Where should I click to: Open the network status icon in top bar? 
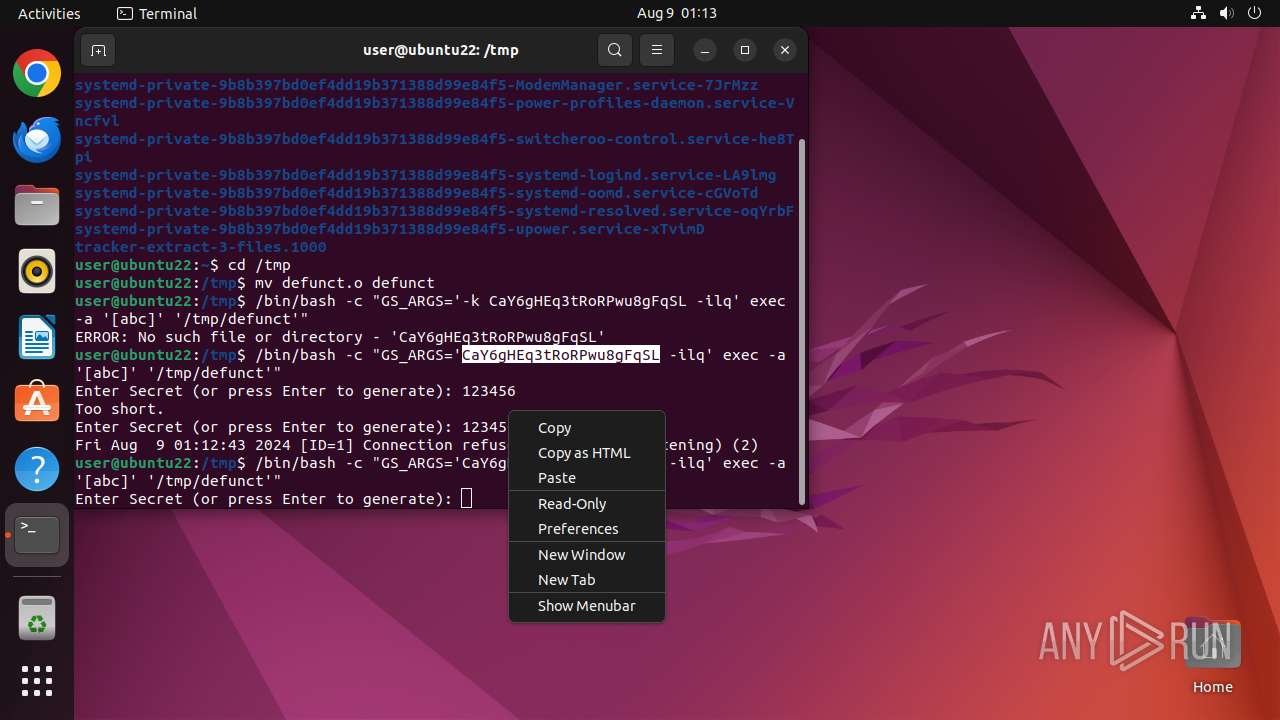(1199, 13)
